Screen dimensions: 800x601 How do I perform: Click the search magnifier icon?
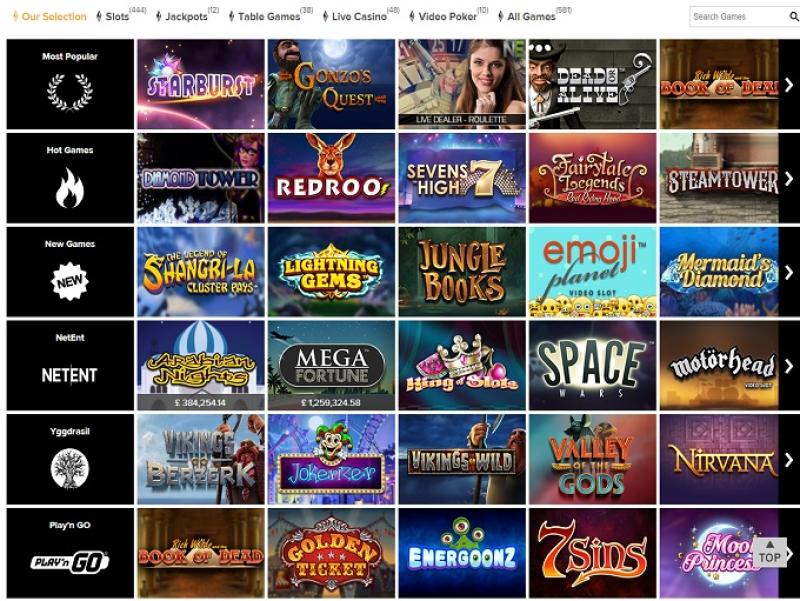pos(794,16)
